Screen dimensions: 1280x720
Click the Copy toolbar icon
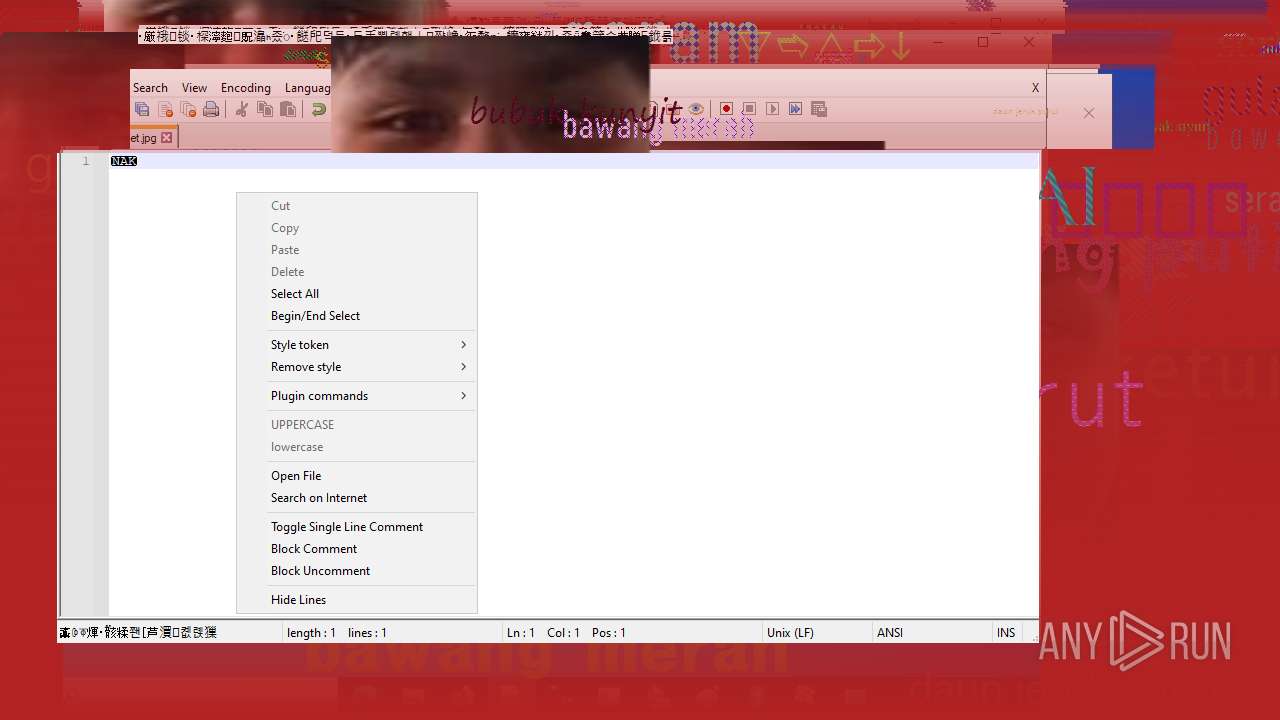tap(265, 109)
